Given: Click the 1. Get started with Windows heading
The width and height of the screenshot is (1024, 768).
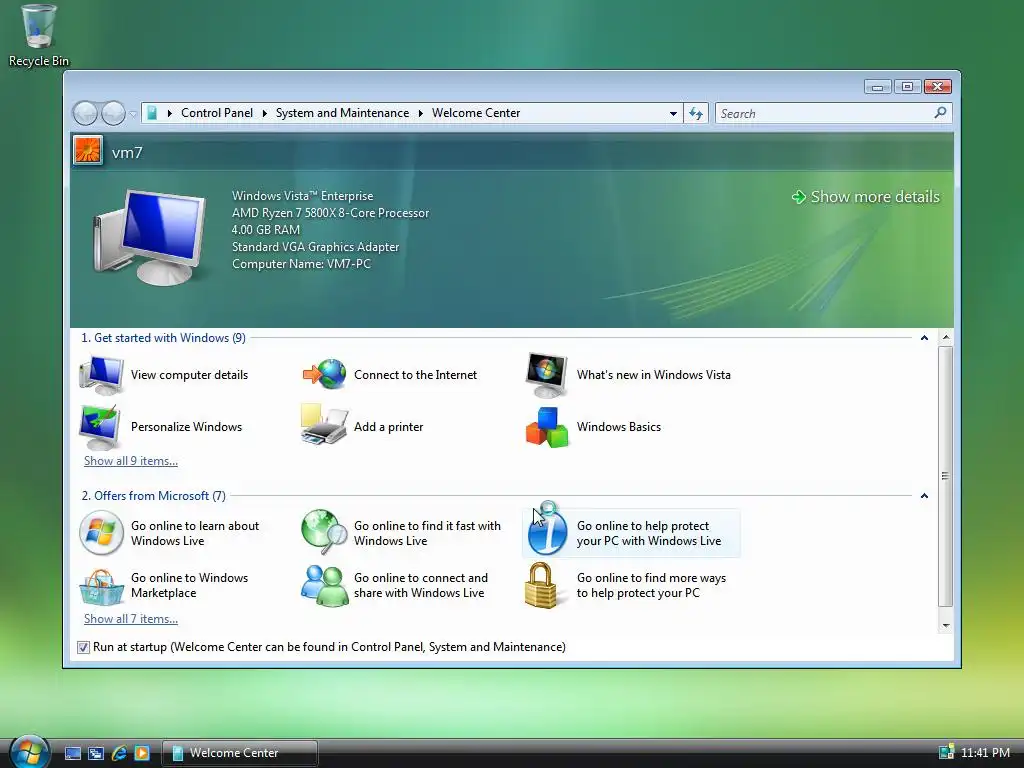Looking at the screenshot, I should tap(163, 338).
